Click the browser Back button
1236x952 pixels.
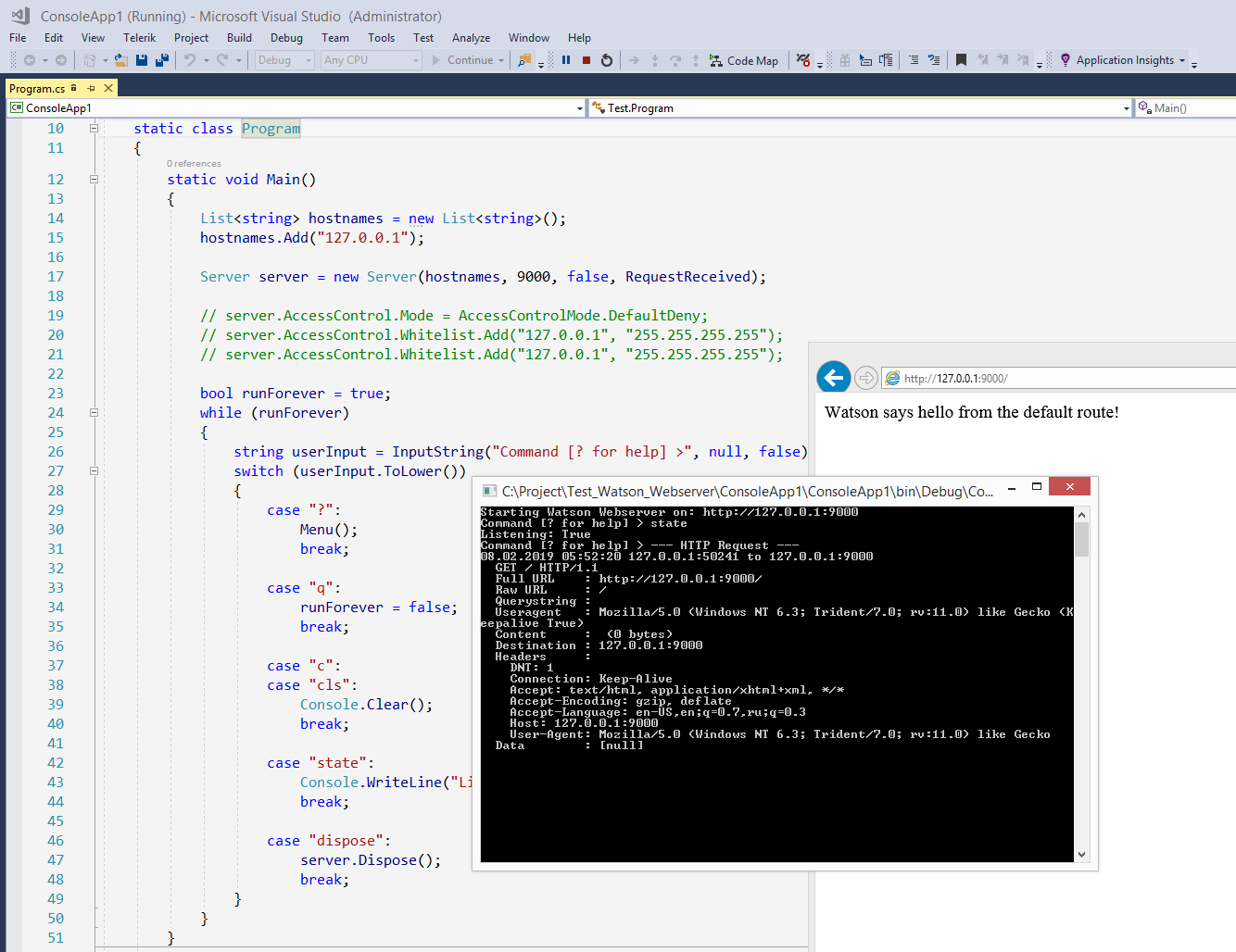click(x=833, y=377)
